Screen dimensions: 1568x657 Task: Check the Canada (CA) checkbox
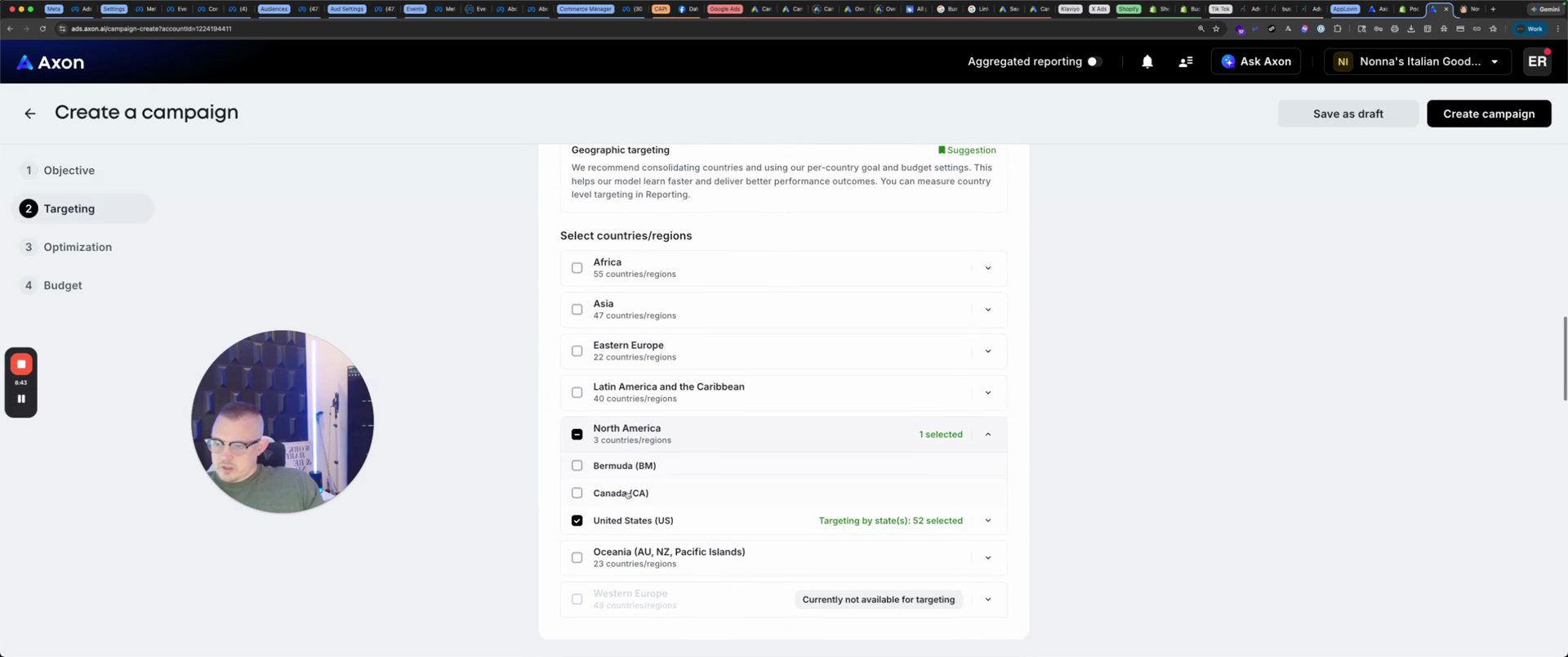click(577, 494)
